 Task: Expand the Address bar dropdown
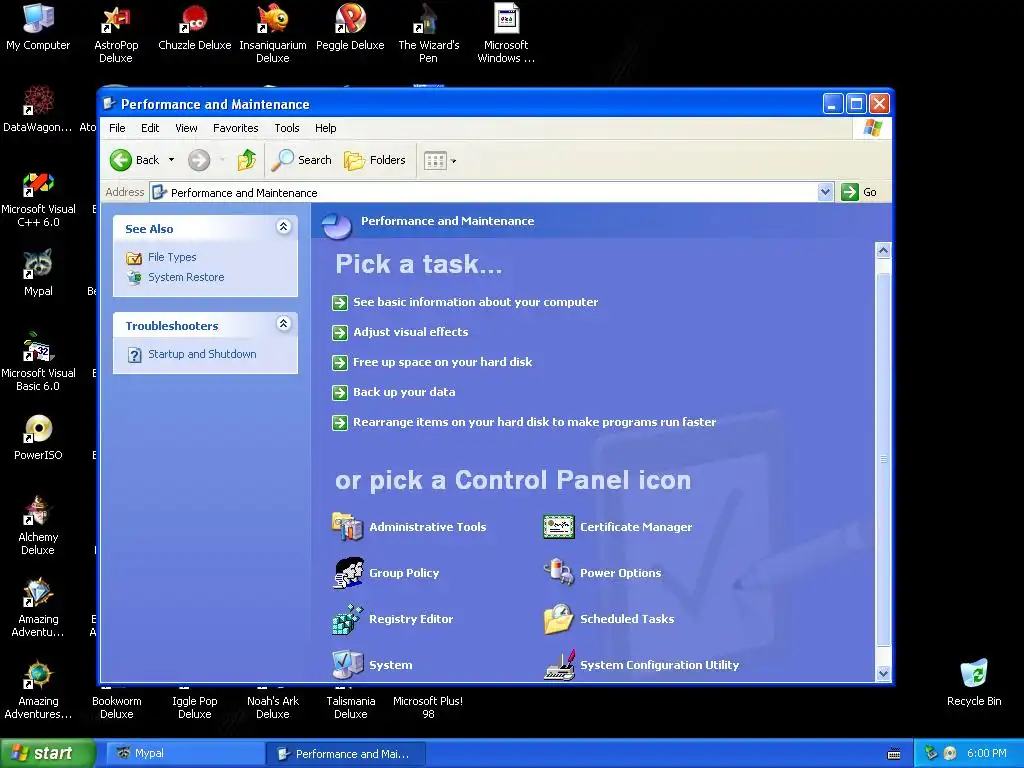coord(825,192)
